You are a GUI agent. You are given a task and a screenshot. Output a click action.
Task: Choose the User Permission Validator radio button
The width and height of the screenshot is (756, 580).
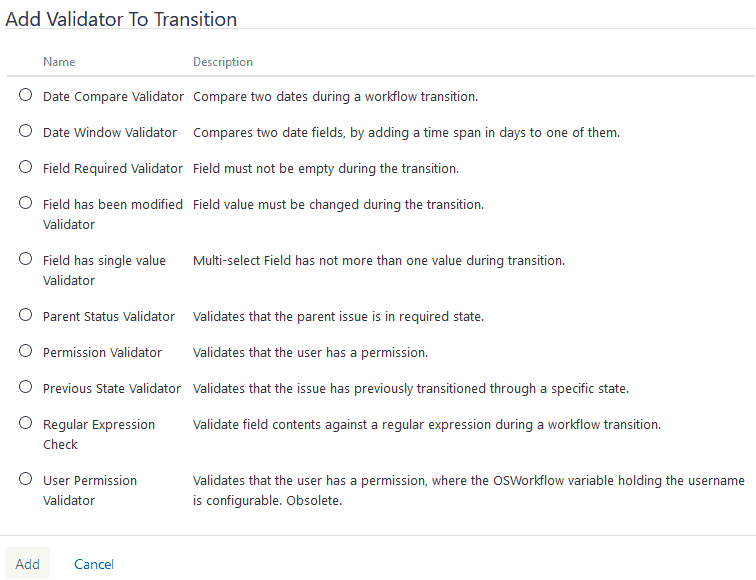(x=26, y=479)
